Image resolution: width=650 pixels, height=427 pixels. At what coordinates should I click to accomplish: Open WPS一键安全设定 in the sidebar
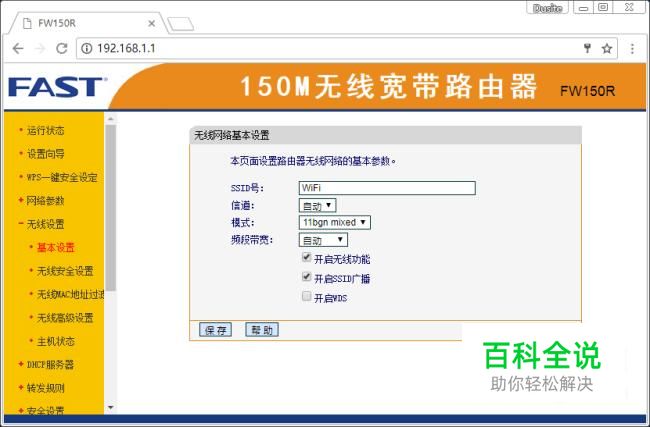point(62,177)
